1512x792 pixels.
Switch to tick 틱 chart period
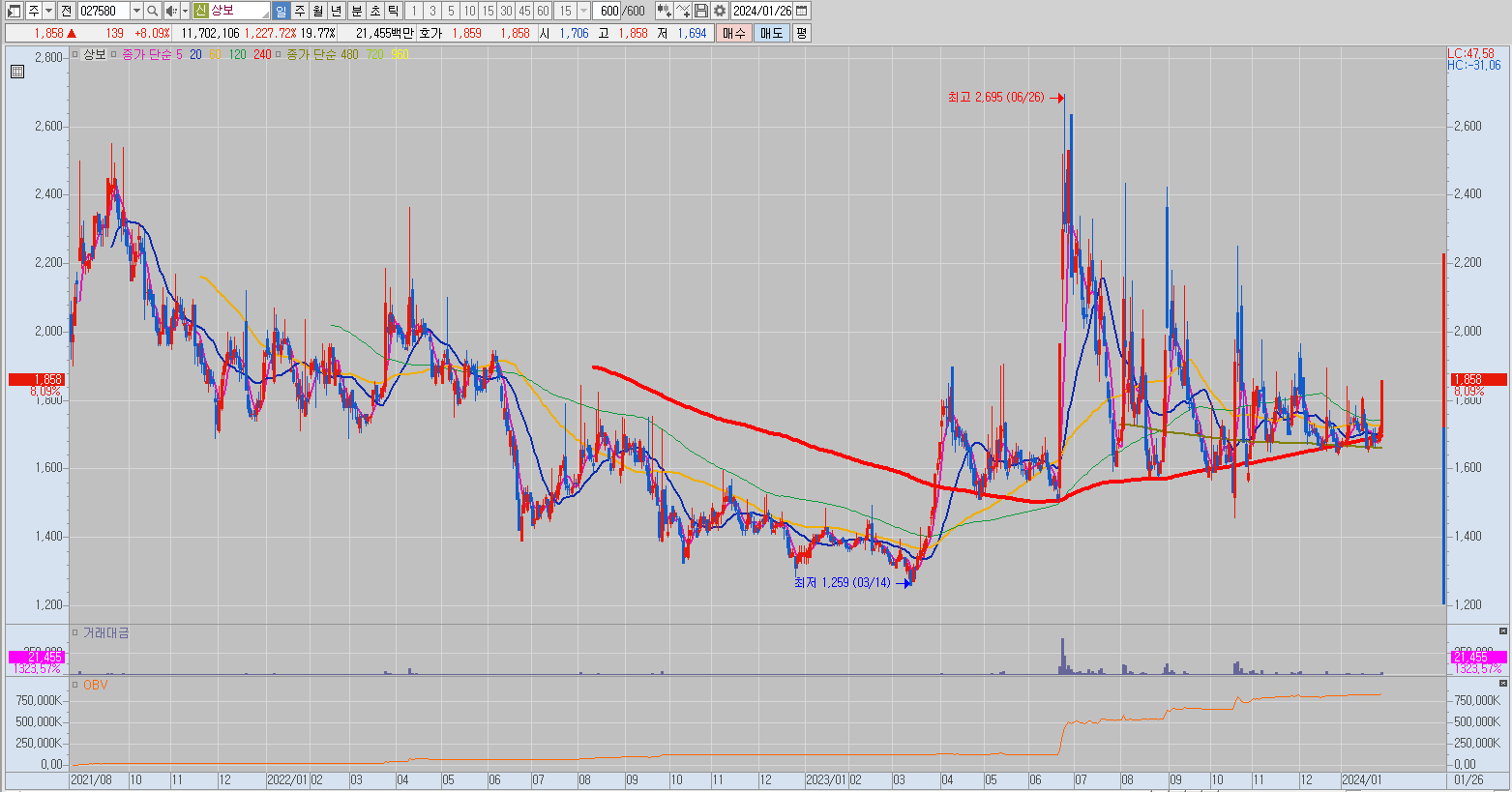(394, 11)
